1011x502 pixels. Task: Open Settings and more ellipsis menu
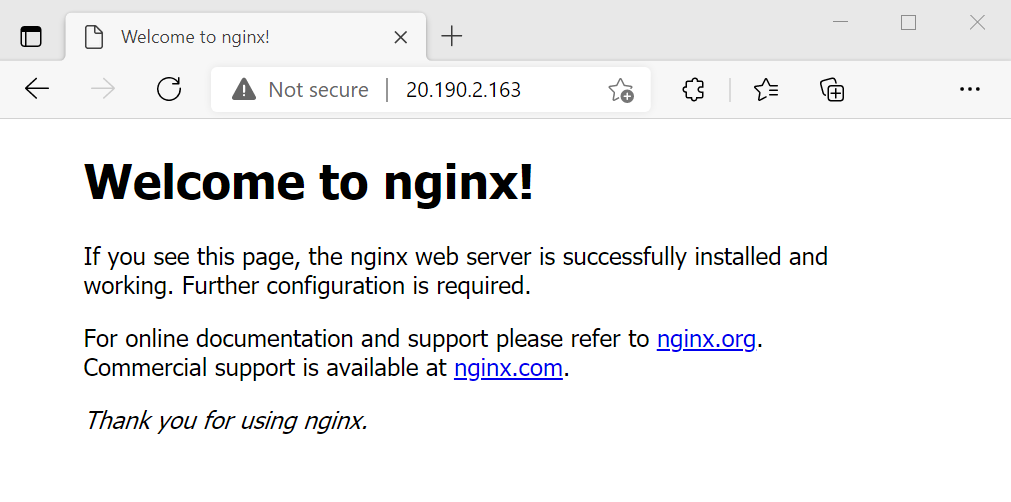point(970,90)
